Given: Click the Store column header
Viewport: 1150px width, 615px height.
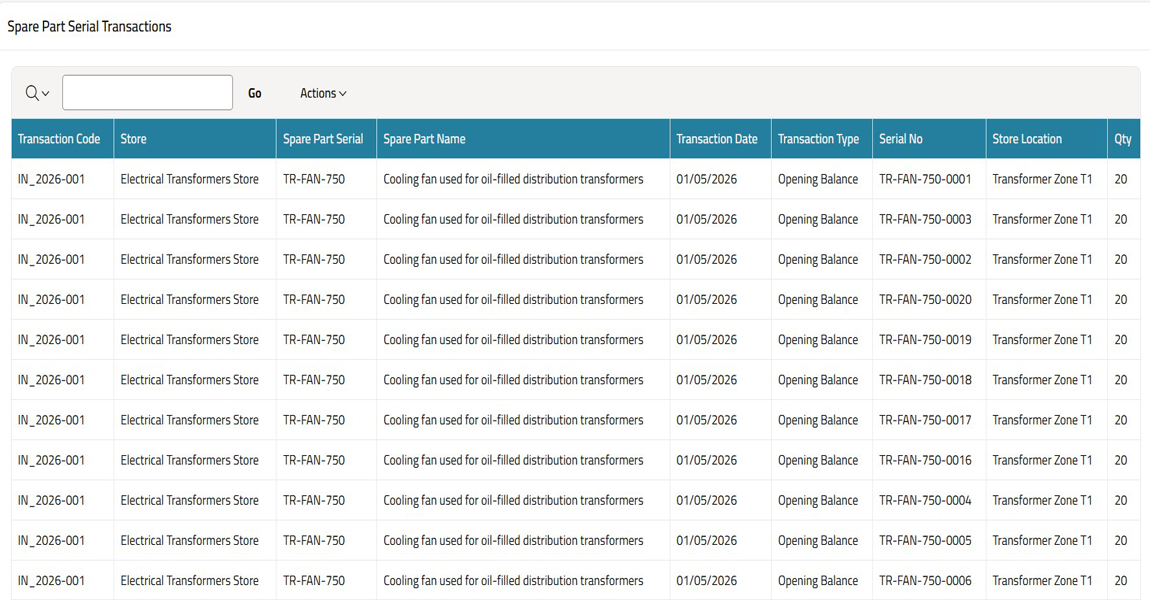Looking at the screenshot, I should (133, 139).
